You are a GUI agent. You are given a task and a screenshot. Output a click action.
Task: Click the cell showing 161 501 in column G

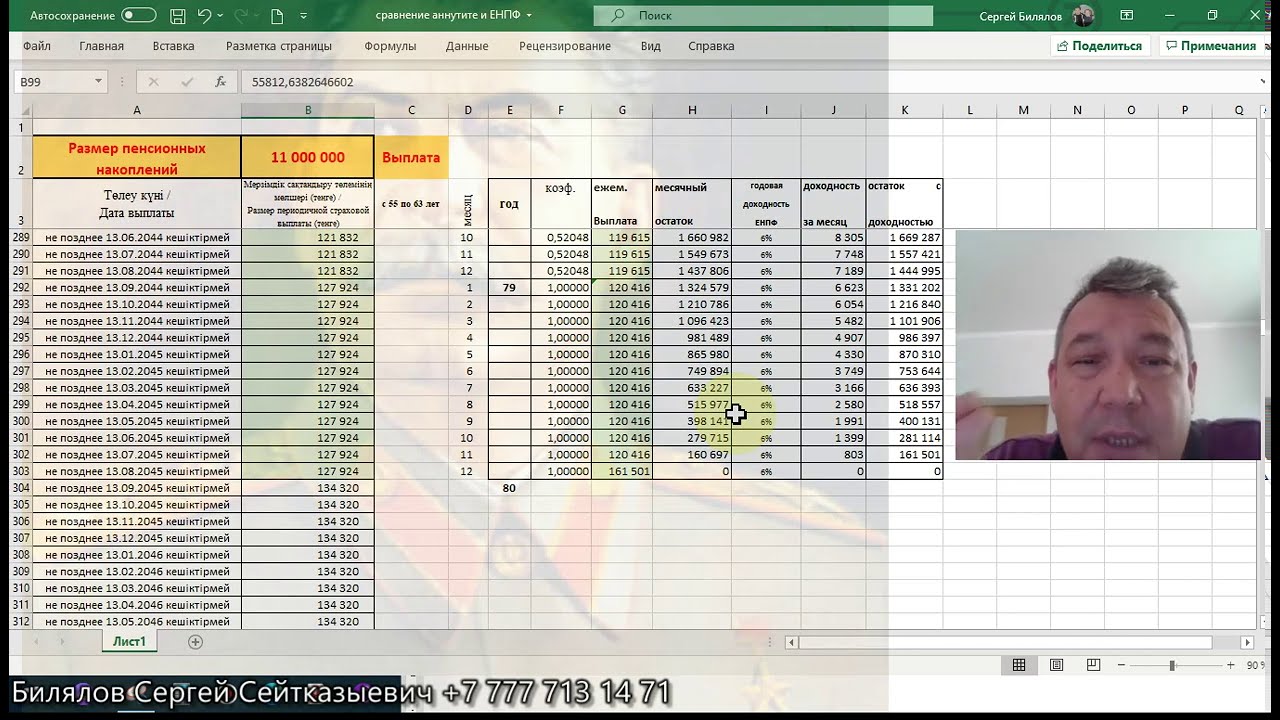coord(622,471)
